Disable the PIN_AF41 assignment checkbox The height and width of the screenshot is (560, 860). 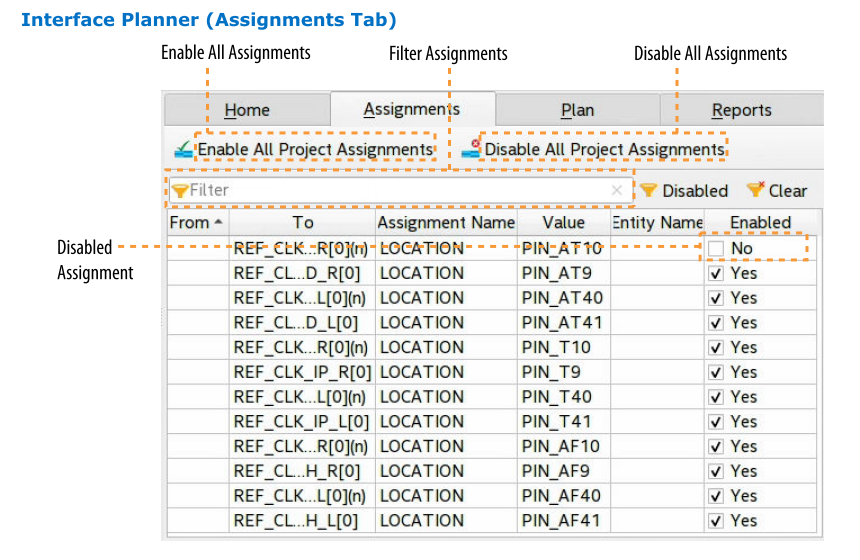coord(716,521)
